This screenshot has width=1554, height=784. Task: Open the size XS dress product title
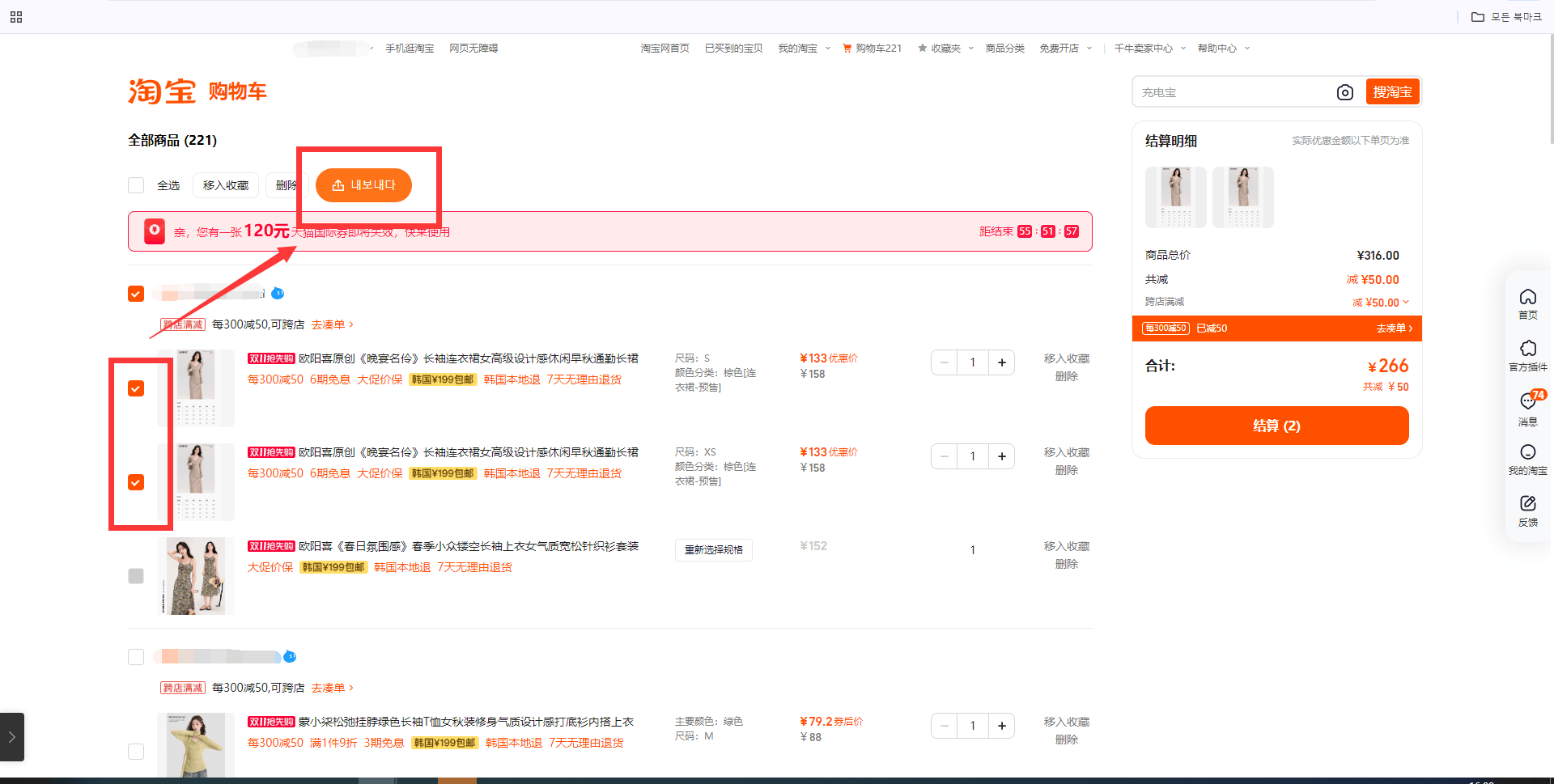pyautogui.click(x=469, y=452)
